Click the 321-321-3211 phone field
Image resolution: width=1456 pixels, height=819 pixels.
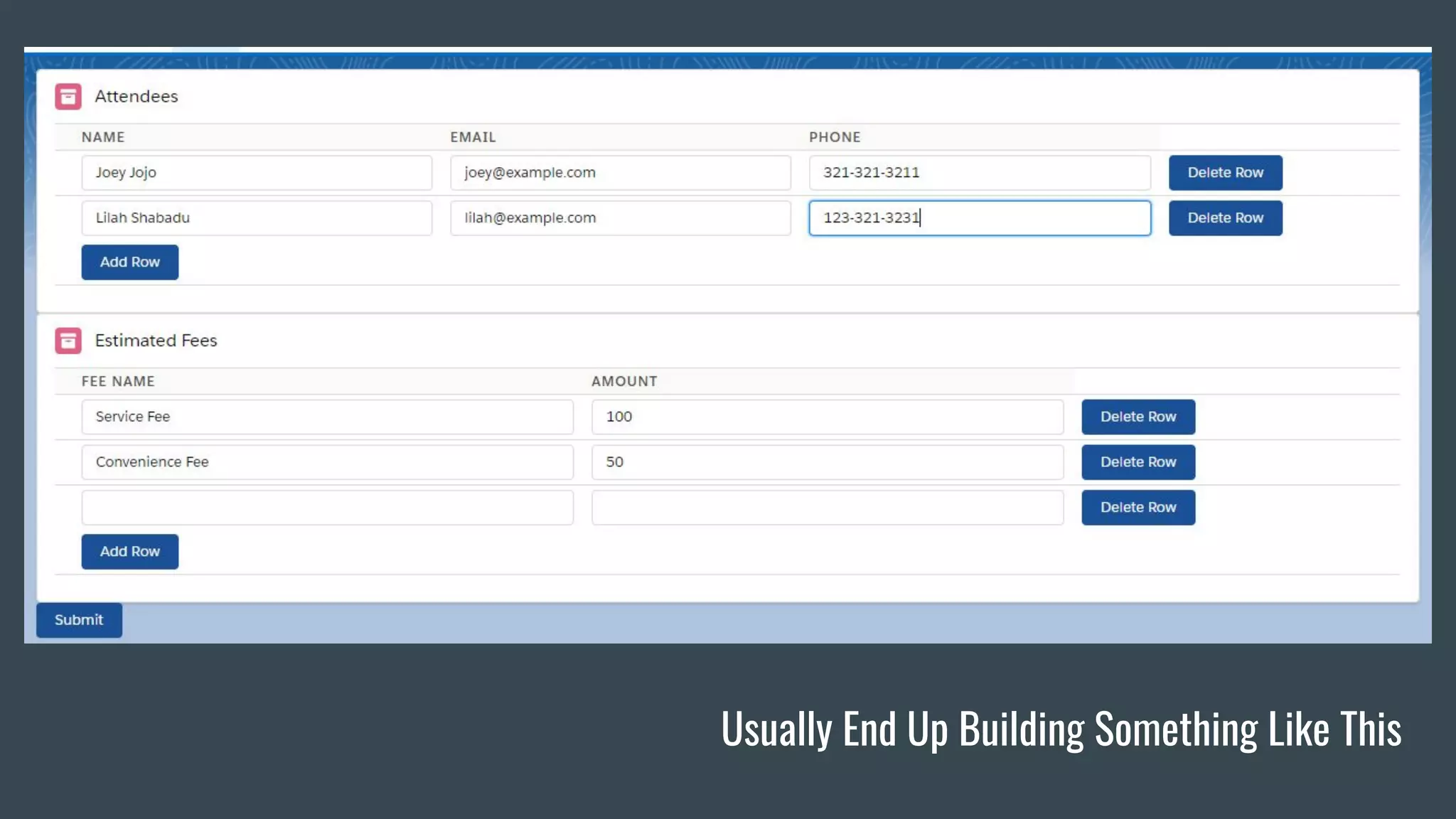(979, 173)
